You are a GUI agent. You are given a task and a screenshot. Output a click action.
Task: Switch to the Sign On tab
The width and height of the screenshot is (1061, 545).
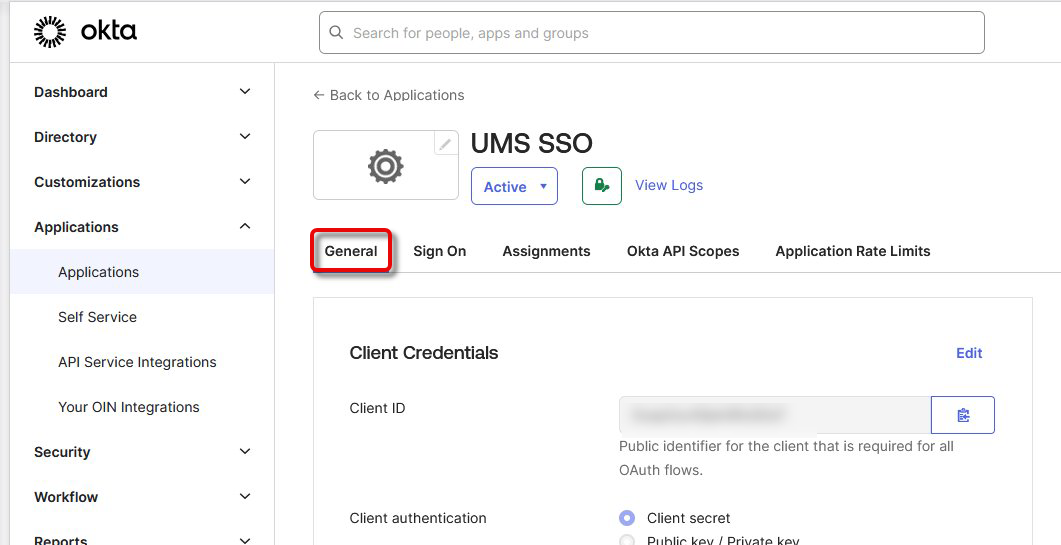click(439, 251)
